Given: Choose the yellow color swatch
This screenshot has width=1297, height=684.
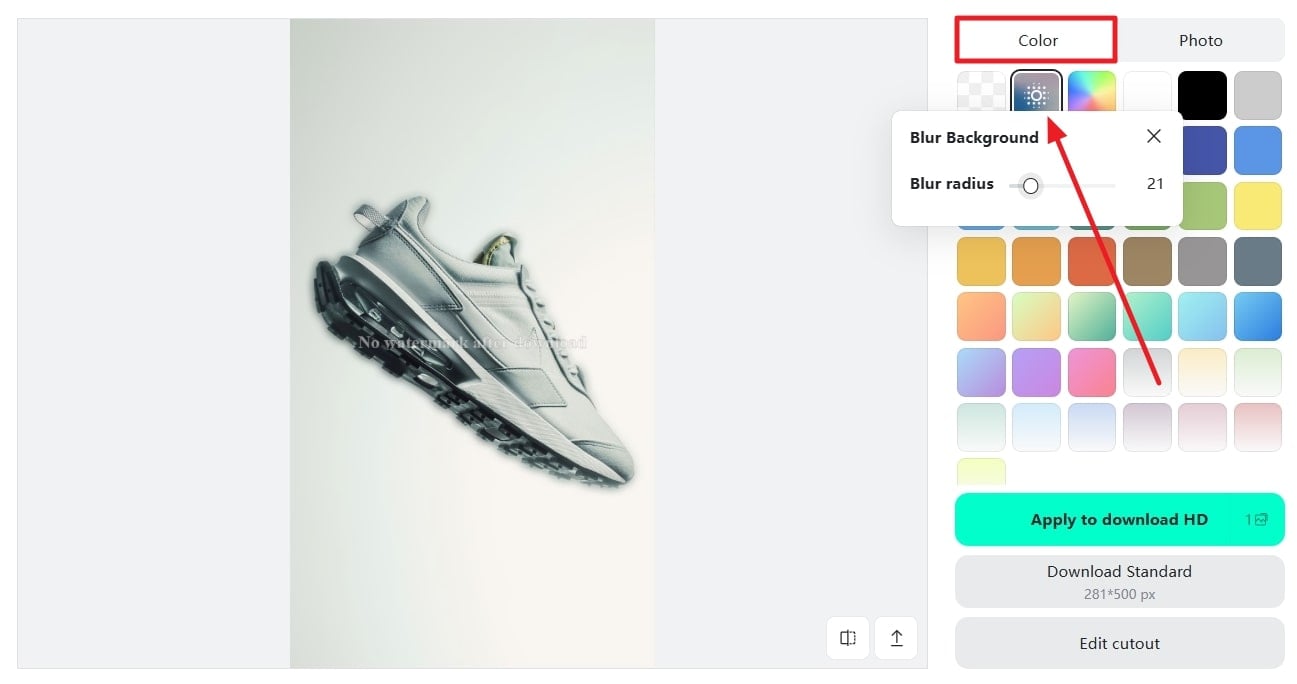Looking at the screenshot, I should point(1258,206).
